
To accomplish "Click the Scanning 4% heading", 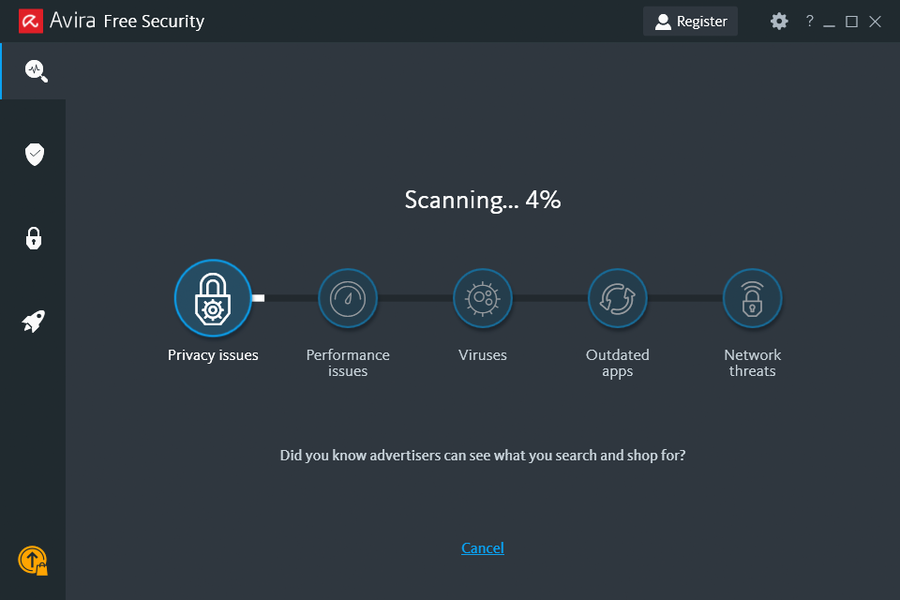I will 482,200.
